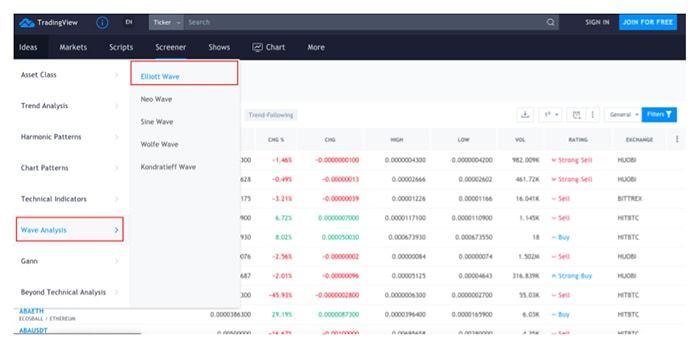
Task: Sort by the EXCHANGE column header
Action: (x=639, y=140)
